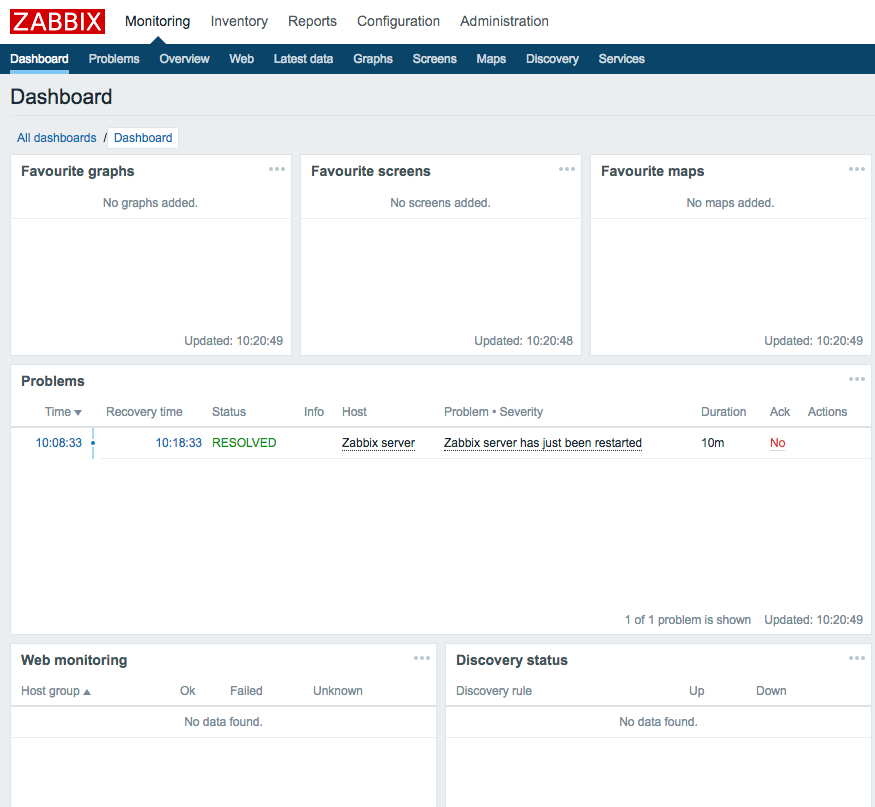Viewport: 875px width, 807px height.
Task: Open Web monitoring widget options menu
Action: pos(422,658)
